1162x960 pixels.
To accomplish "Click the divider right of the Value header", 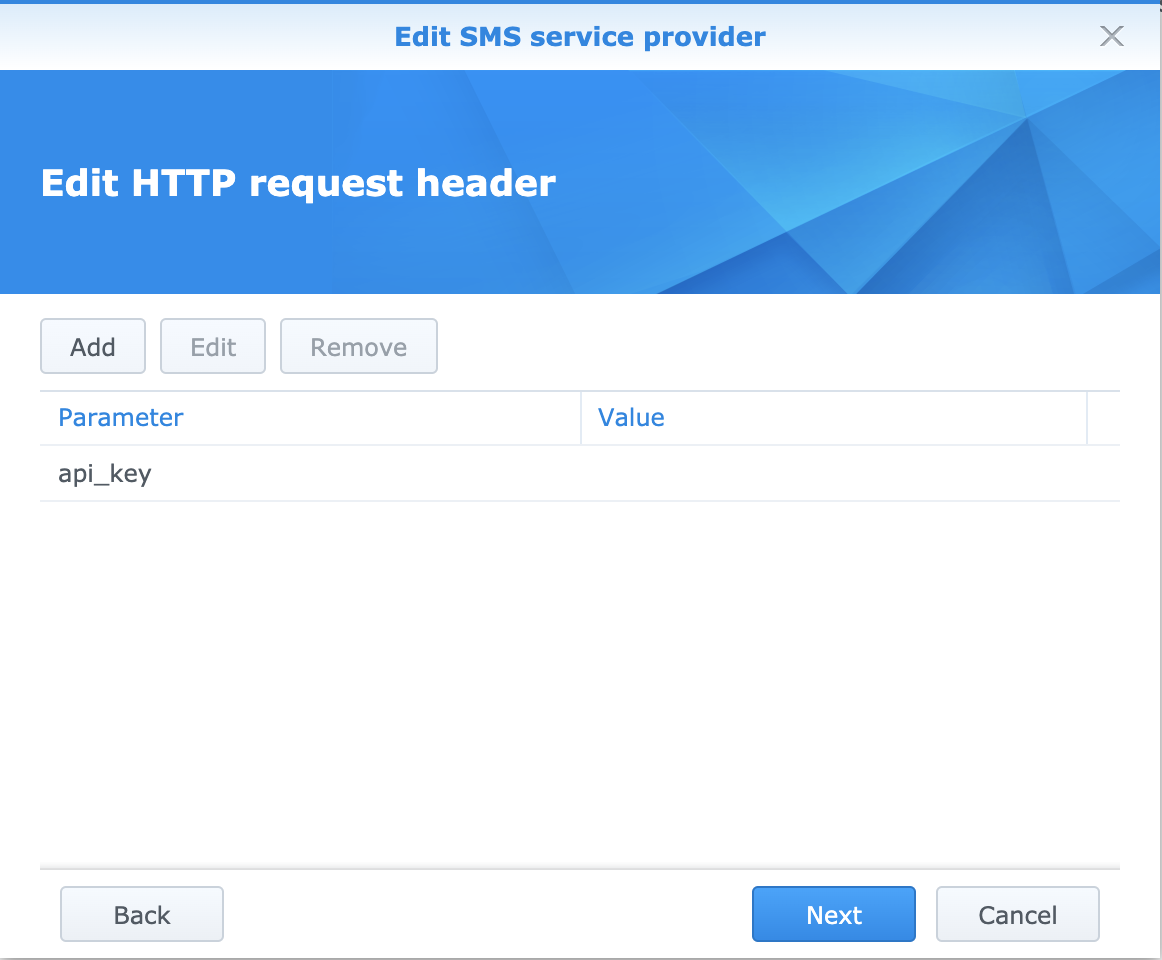I will [1087, 417].
